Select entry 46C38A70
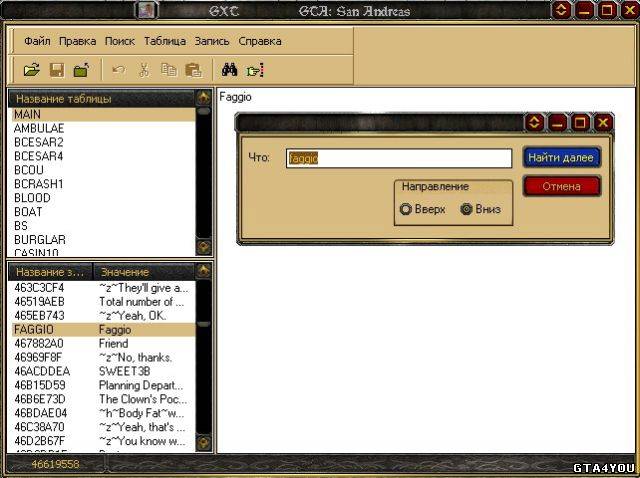Viewport: 640px width, 478px height. point(104,427)
